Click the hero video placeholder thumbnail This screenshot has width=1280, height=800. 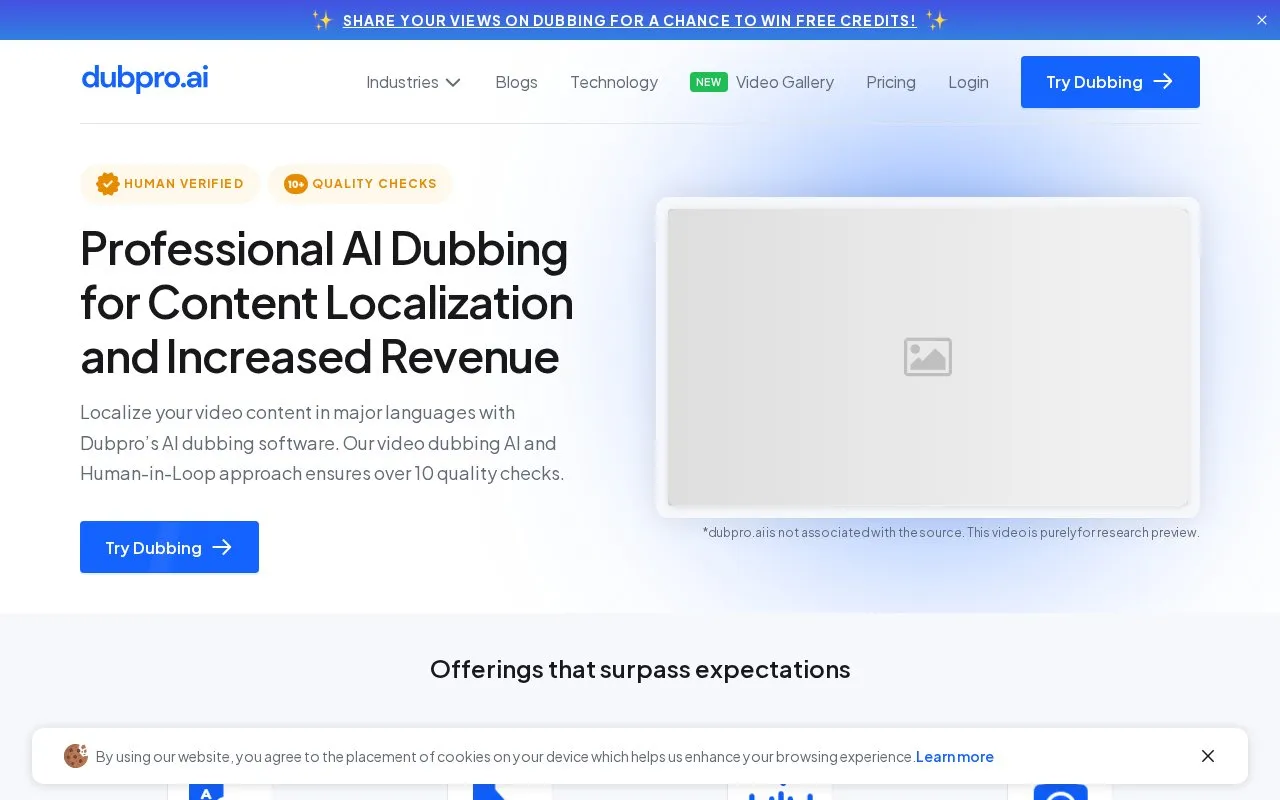(928, 357)
